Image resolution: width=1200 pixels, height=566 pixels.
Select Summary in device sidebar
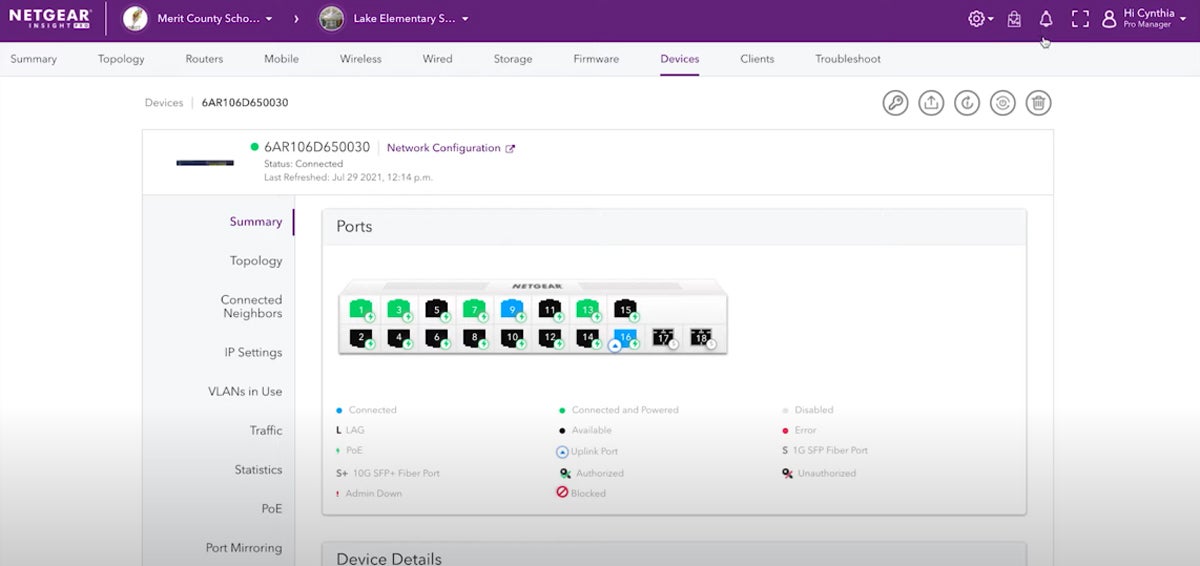point(256,222)
